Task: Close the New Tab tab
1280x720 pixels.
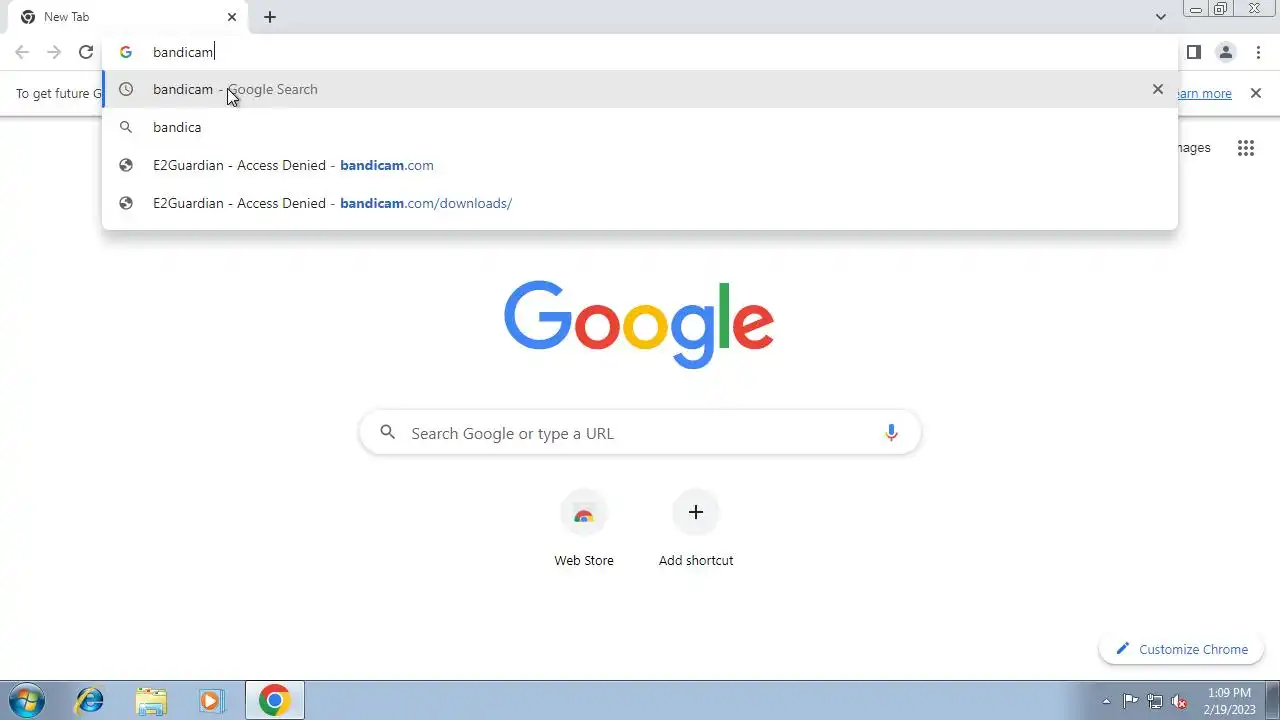Action: [232, 17]
